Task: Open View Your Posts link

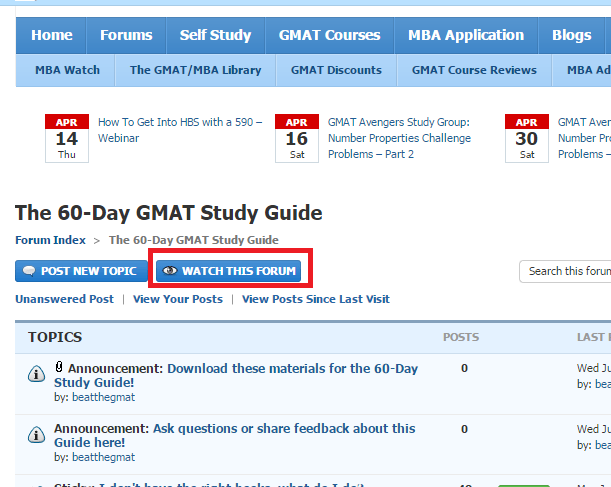Action: [x=178, y=299]
